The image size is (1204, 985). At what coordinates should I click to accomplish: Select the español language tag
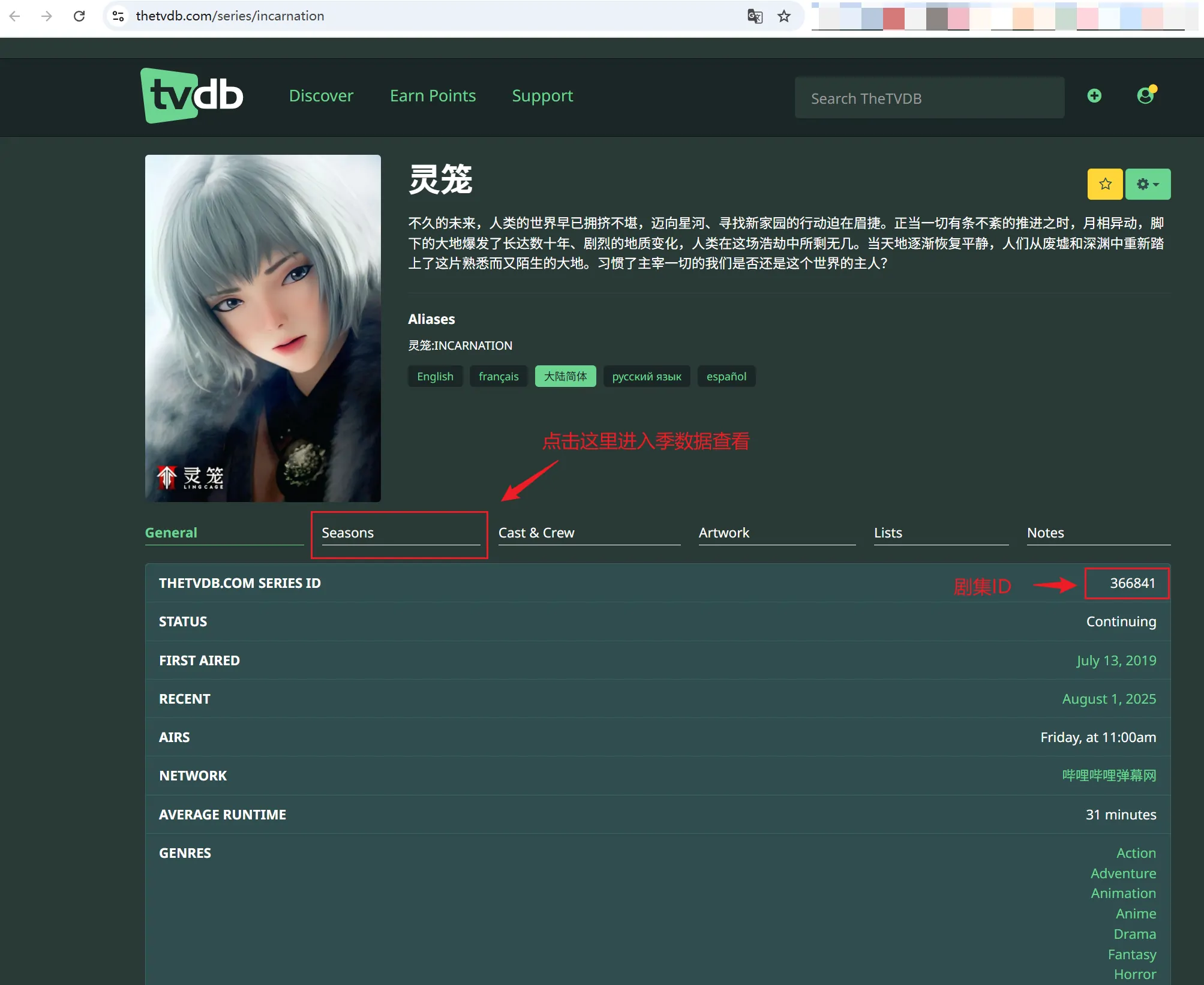pos(726,377)
